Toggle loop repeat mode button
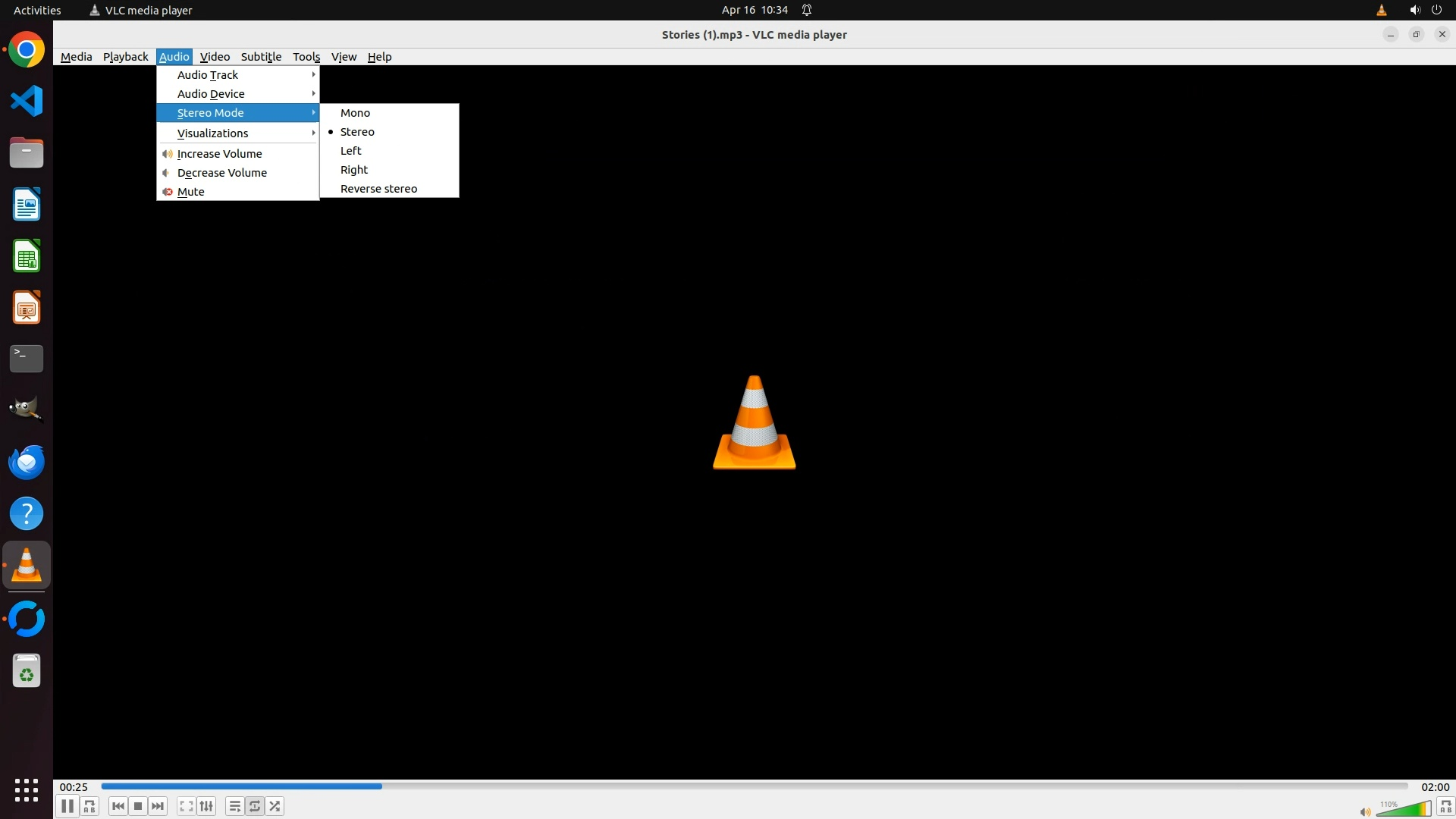 tap(255, 806)
